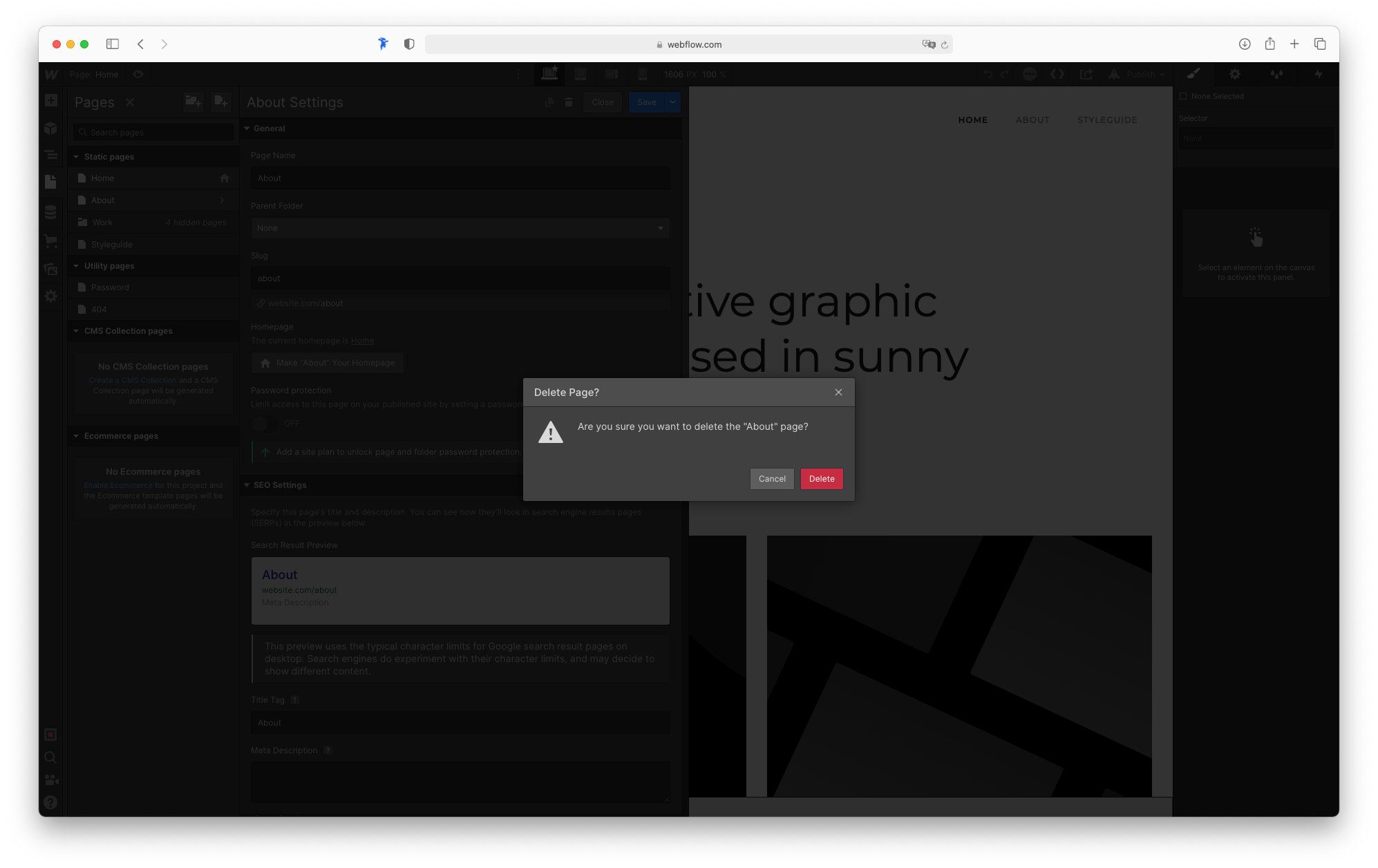The width and height of the screenshot is (1378, 868).
Task: Open the Navigator panel
Action: point(51,155)
